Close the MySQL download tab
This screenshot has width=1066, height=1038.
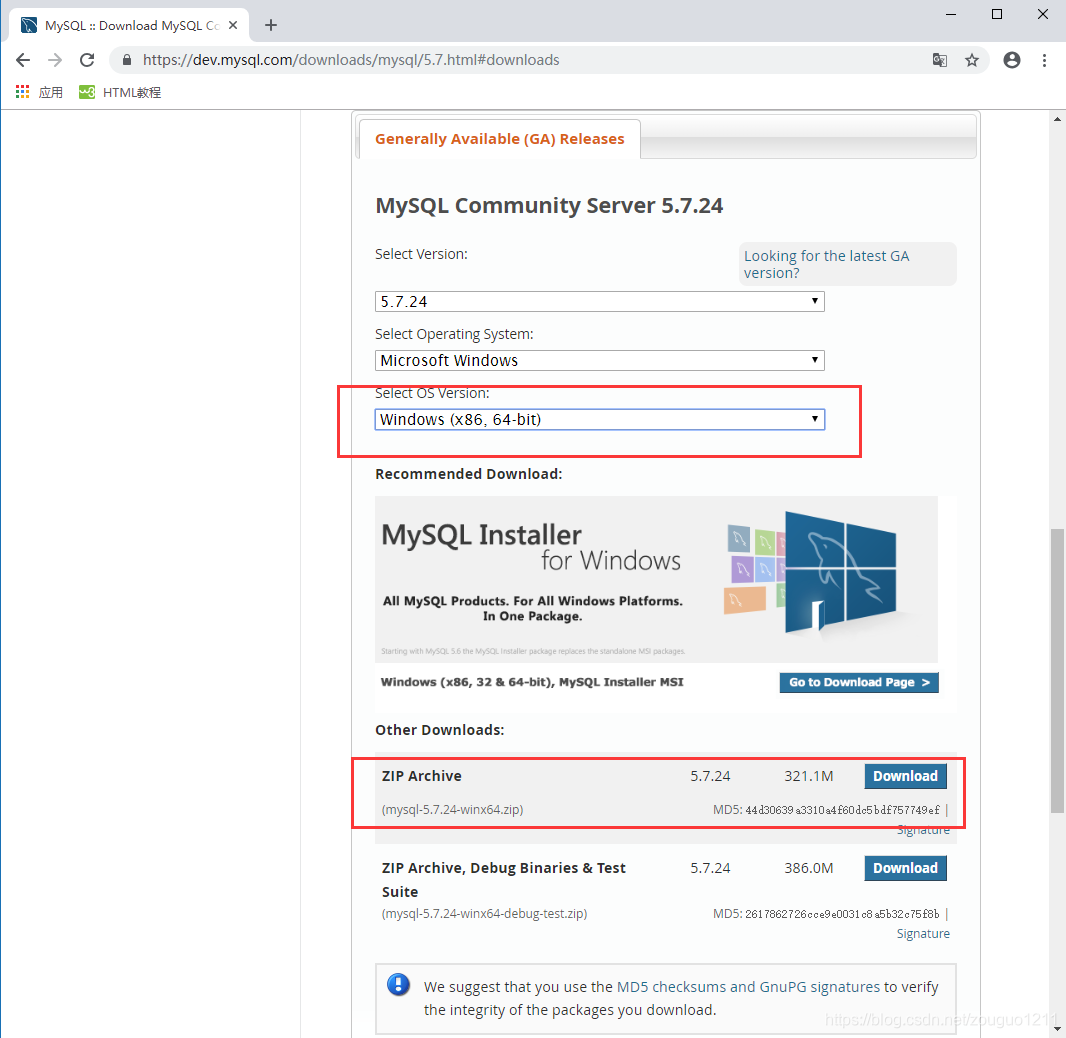233,25
